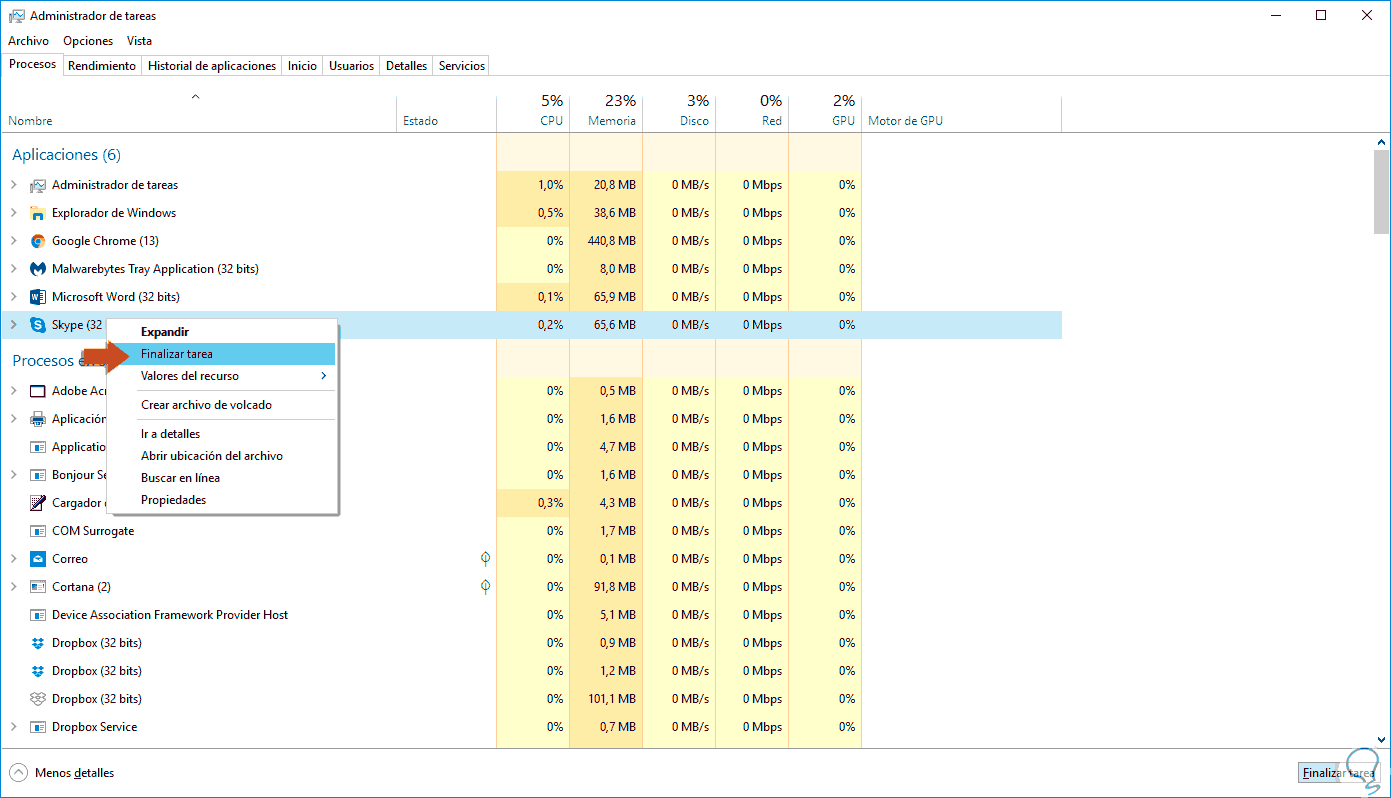Expand the Explorador de Windows row
Viewport: 1391px width, 798px height.
[x=13, y=213]
